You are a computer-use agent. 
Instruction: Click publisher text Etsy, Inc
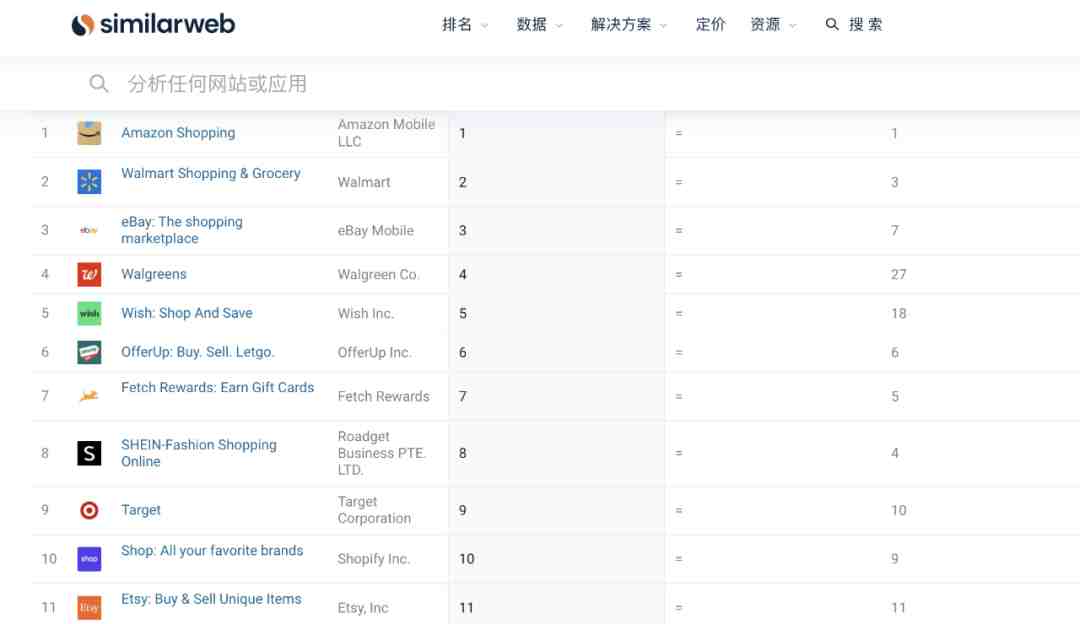pyautogui.click(x=362, y=607)
